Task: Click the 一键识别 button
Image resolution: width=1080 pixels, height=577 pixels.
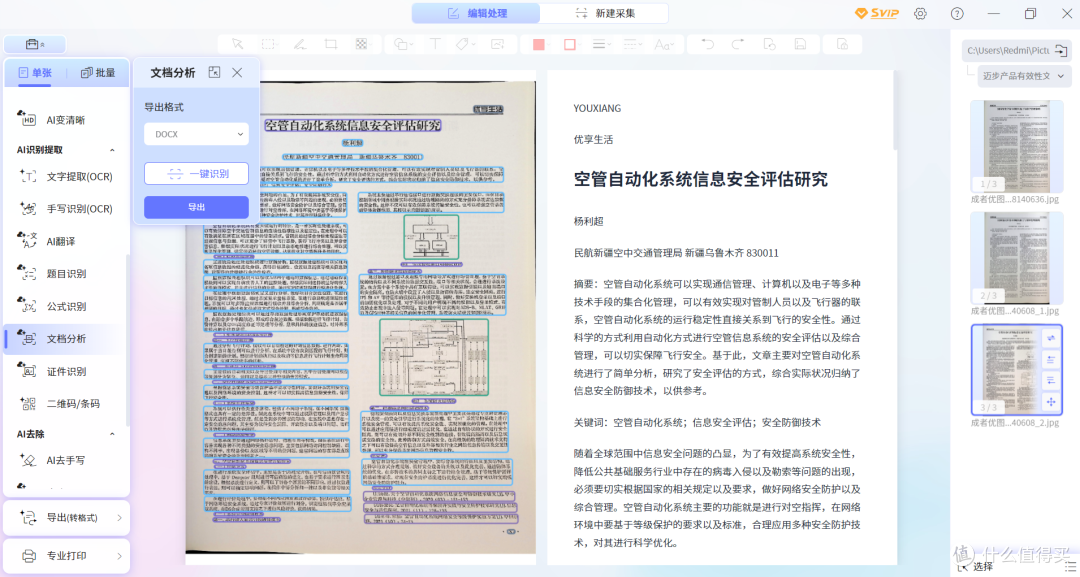Action: click(196, 174)
